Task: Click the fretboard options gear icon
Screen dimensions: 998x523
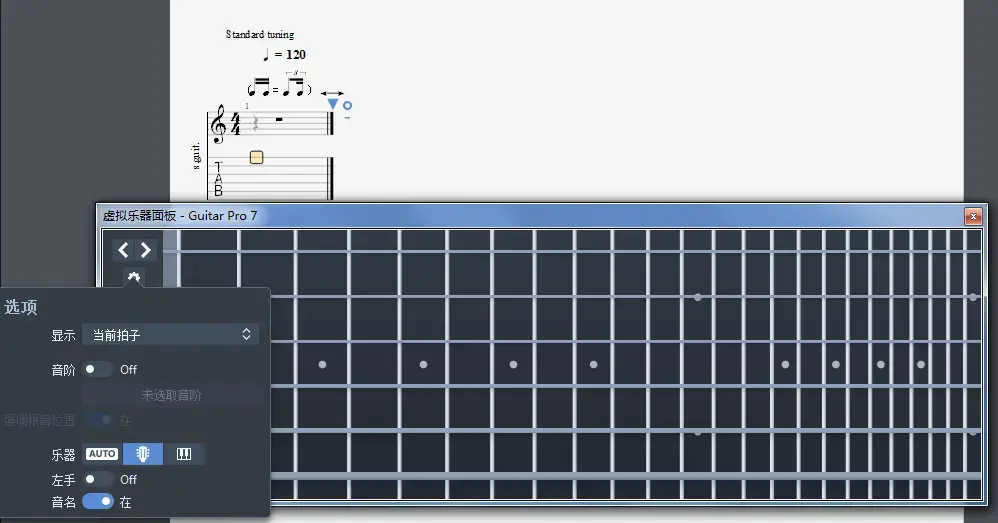Action: tap(134, 277)
